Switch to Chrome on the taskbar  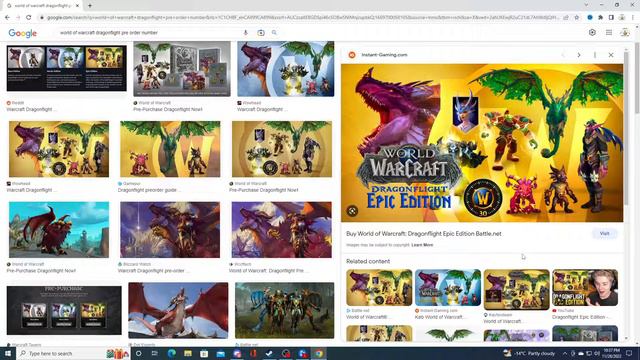tap(319, 353)
